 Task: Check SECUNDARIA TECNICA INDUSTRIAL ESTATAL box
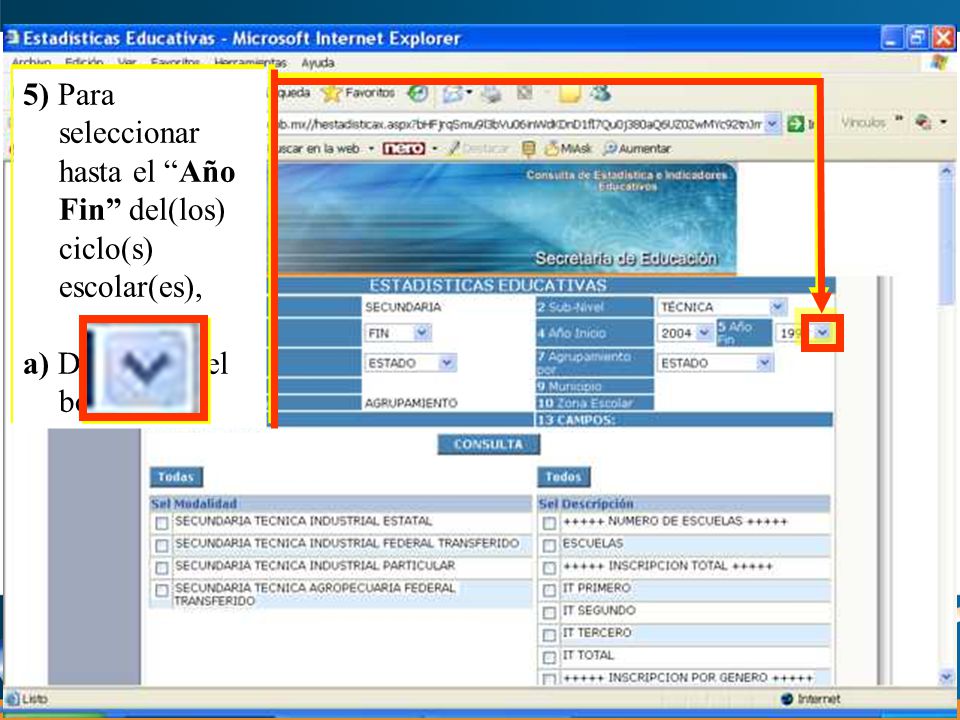[162, 523]
